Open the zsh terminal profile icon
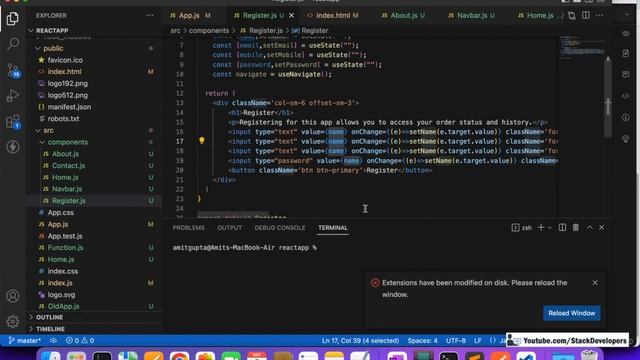Viewport: 640px width, 360px height. (515, 227)
